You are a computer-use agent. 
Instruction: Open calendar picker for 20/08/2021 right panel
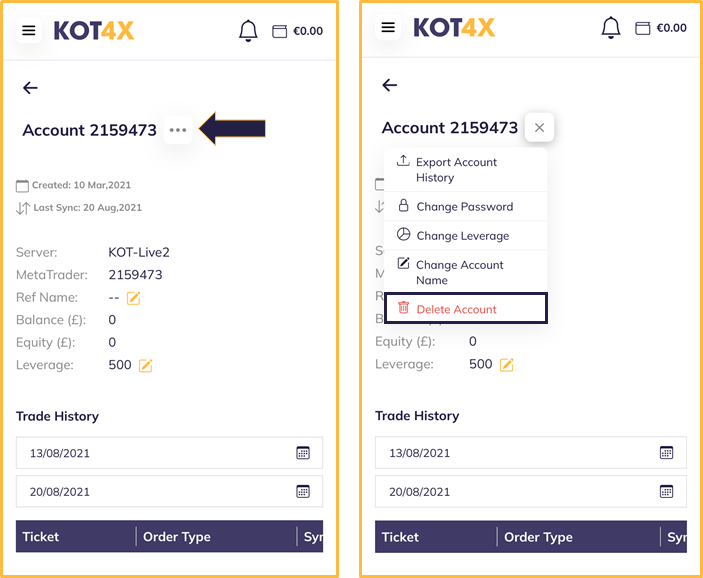pos(666,492)
